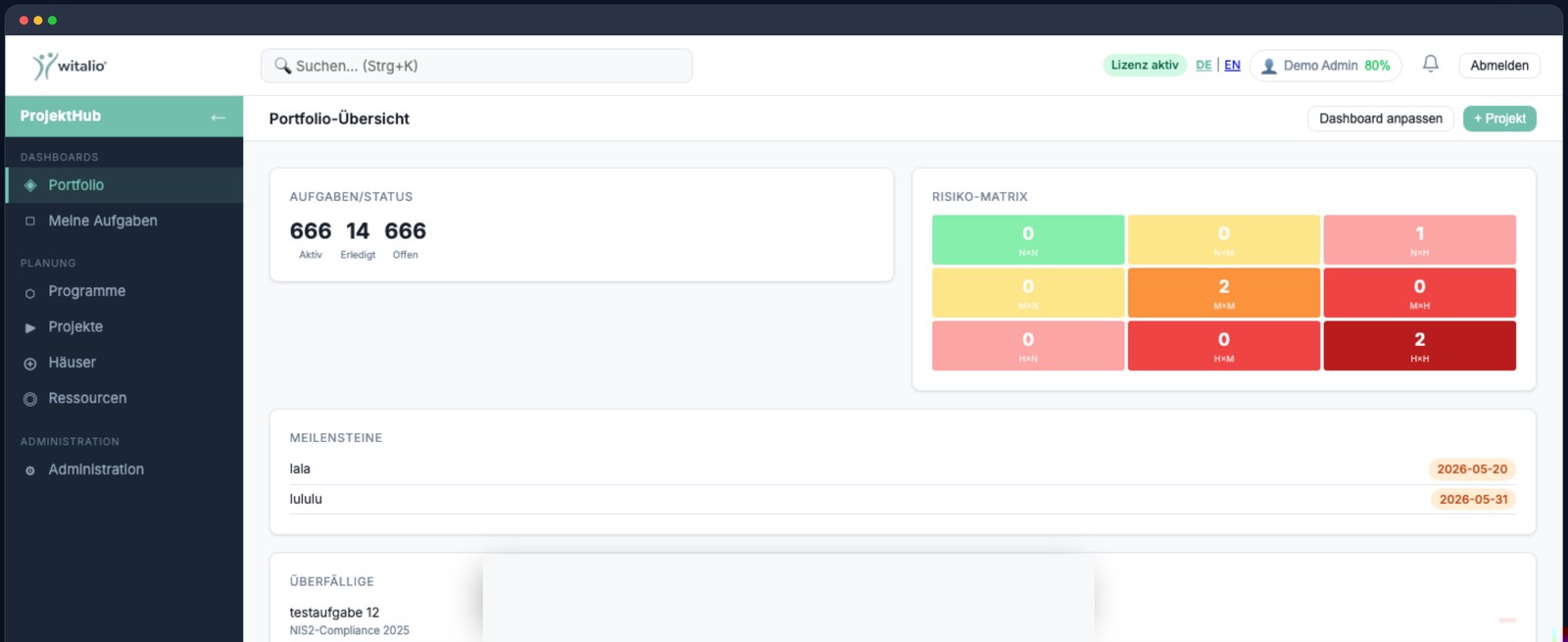Click the Abmelden button
Image resolution: width=1568 pixels, height=642 pixels.
pyautogui.click(x=1499, y=66)
